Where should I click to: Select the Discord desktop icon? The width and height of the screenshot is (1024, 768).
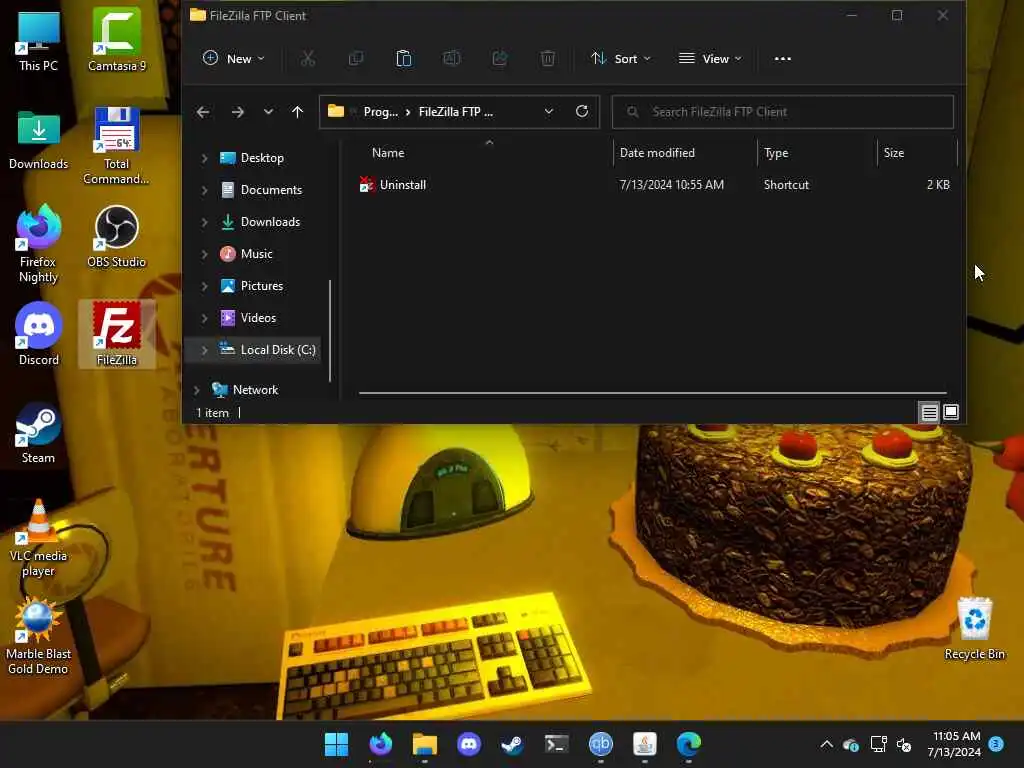[x=39, y=334]
